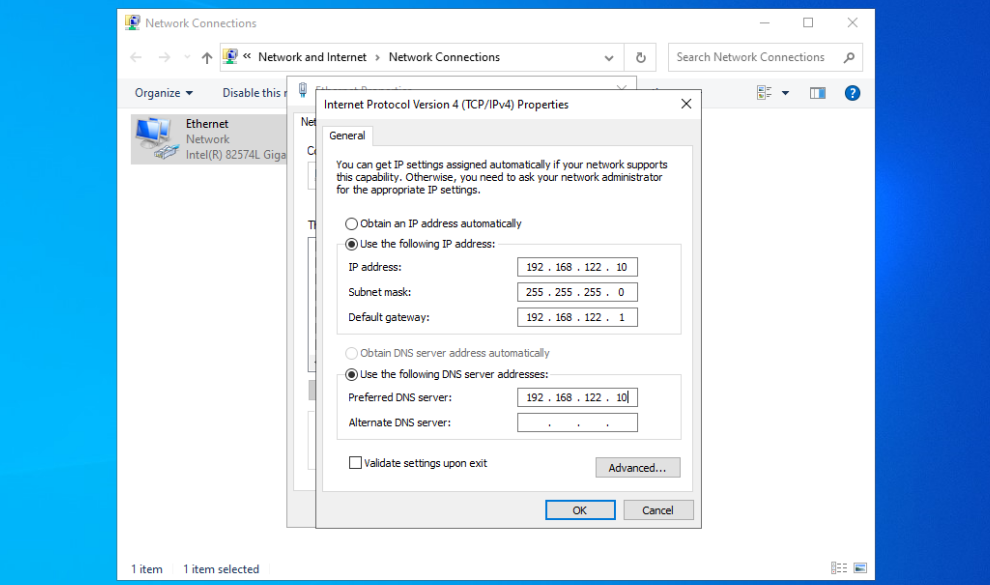Screen dimensions: 990x585
Task: Click the change view layout icon
Action: pyautogui.click(x=765, y=93)
